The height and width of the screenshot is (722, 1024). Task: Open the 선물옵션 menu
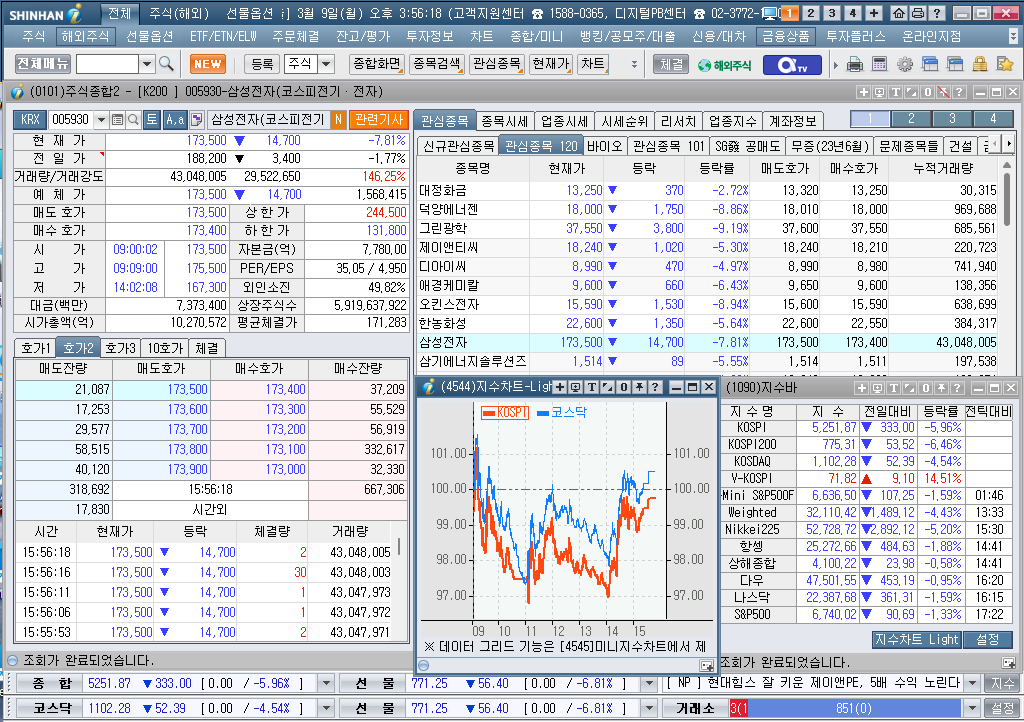(x=149, y=37)
